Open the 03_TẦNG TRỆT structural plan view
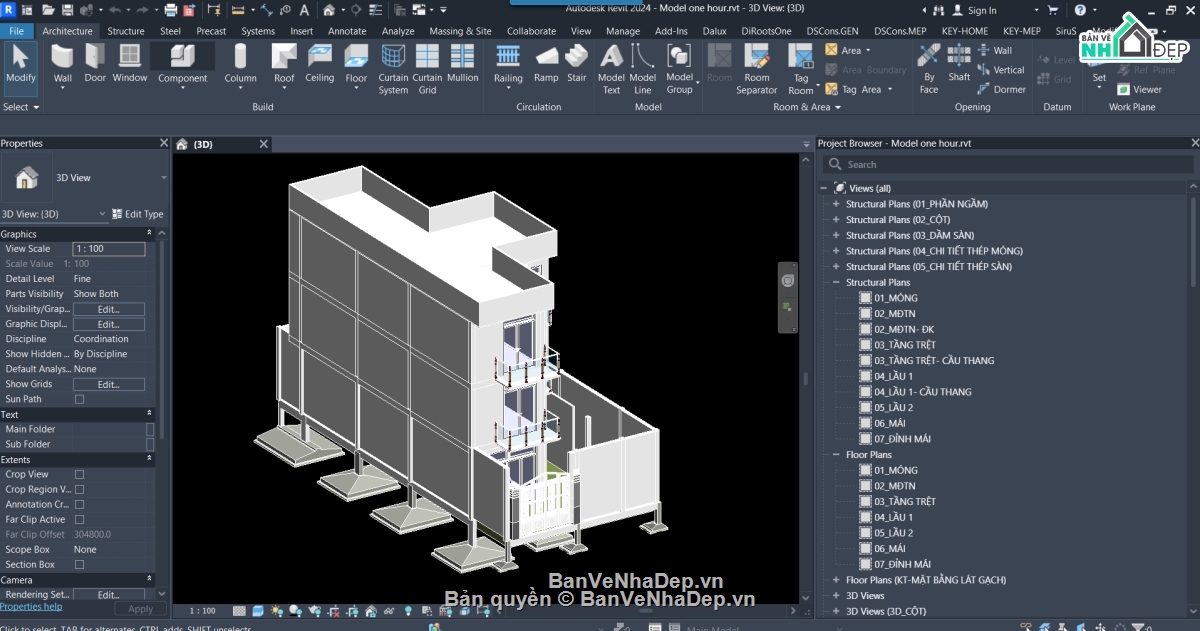 [x=905, y=345]
